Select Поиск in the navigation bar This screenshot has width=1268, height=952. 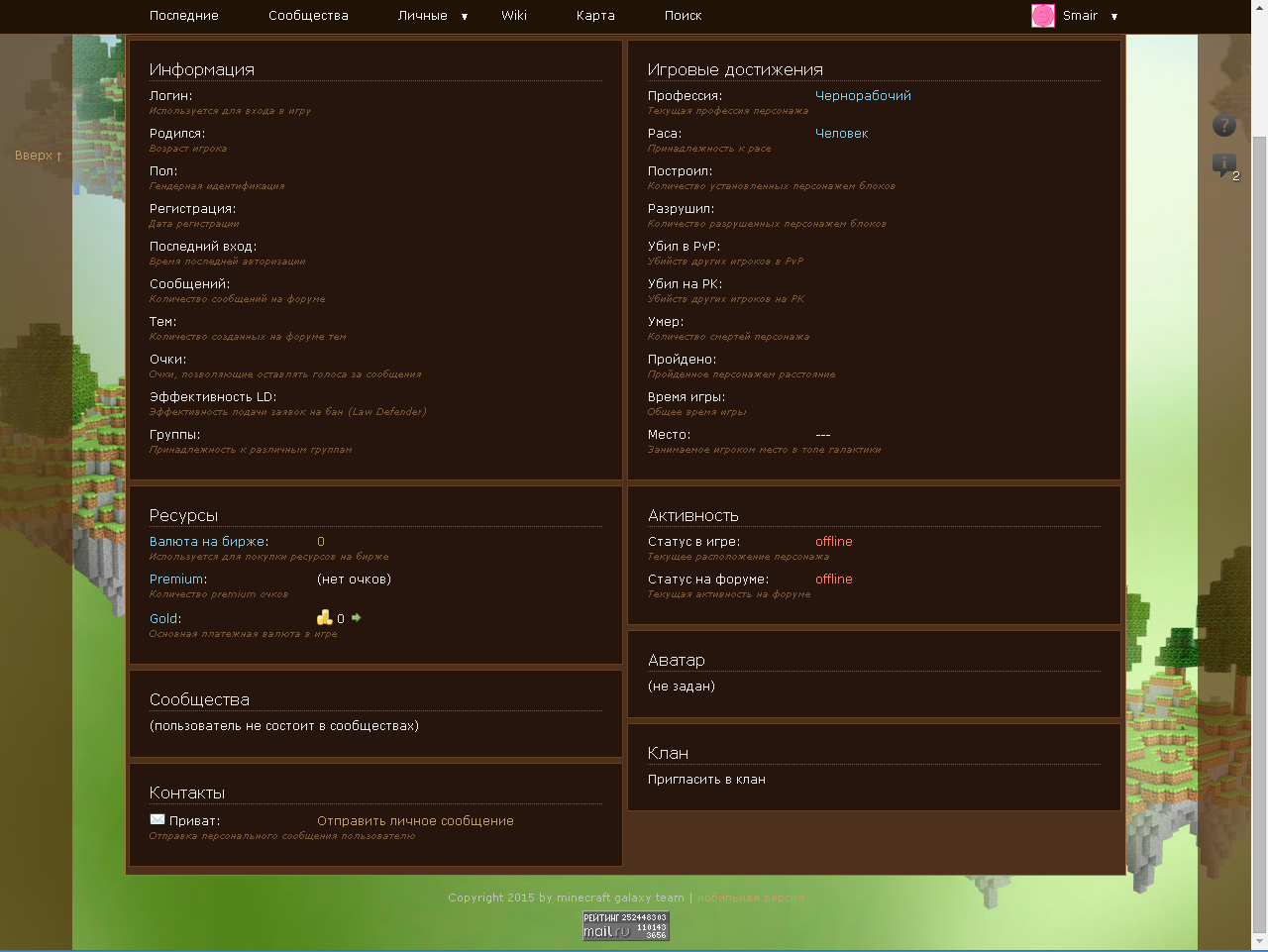pos(683,16)
